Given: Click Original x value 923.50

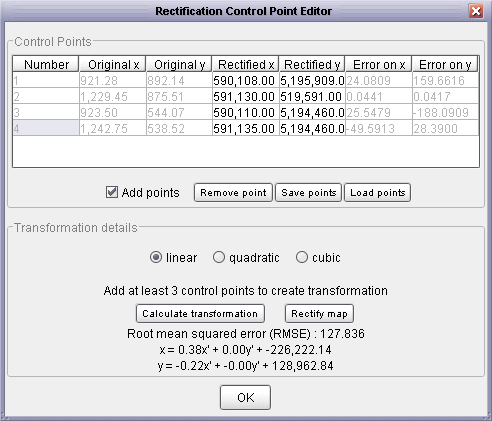Looking at the screenshot, I should [113, 112].
